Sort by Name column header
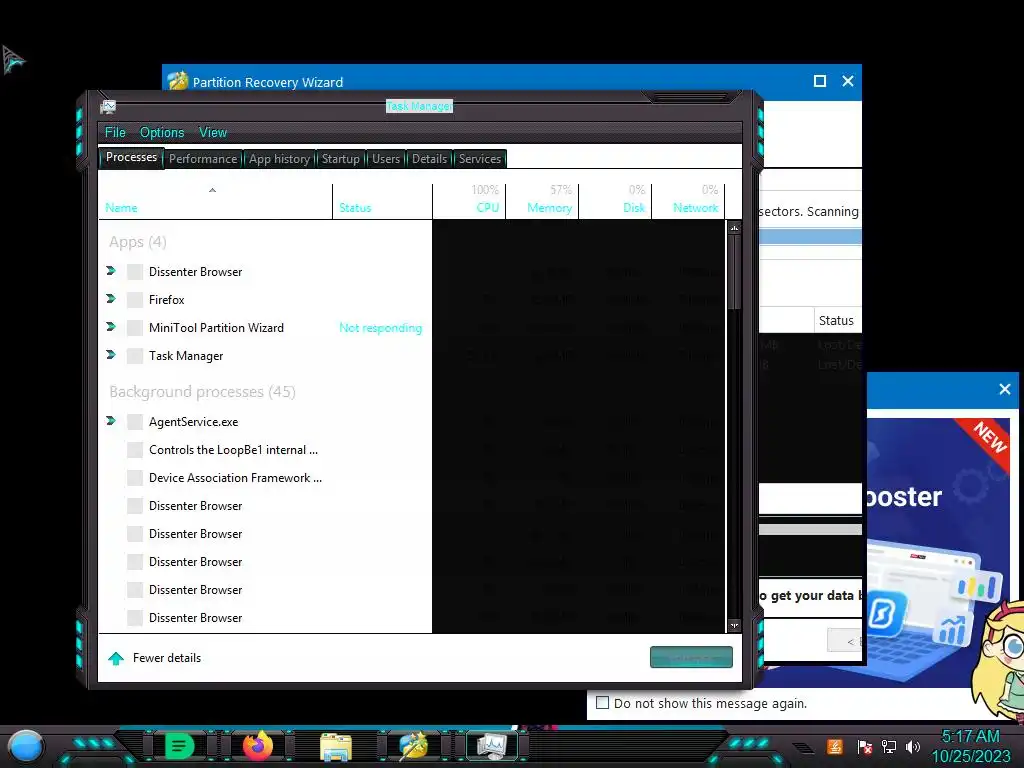This screenshot has height=768, width=1024. point(216,202)
